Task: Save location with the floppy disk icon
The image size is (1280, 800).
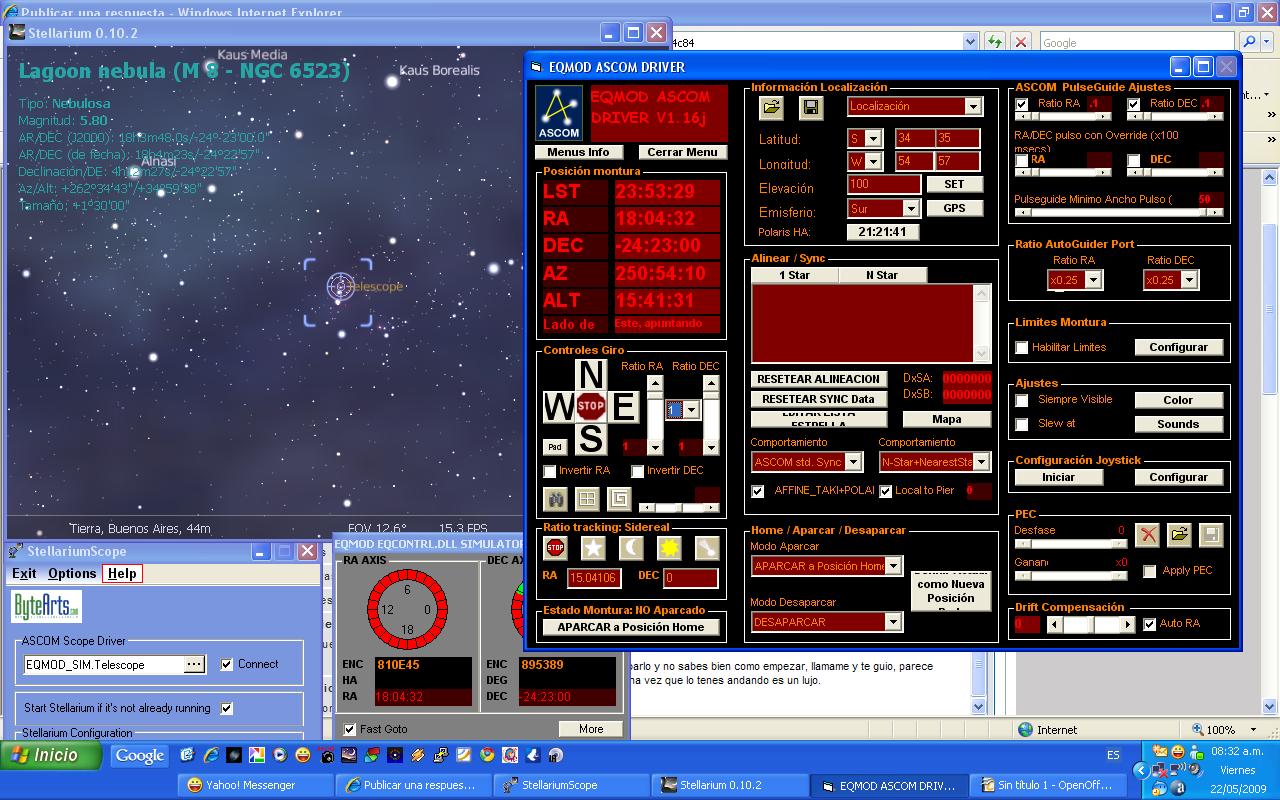Action: 811,107
